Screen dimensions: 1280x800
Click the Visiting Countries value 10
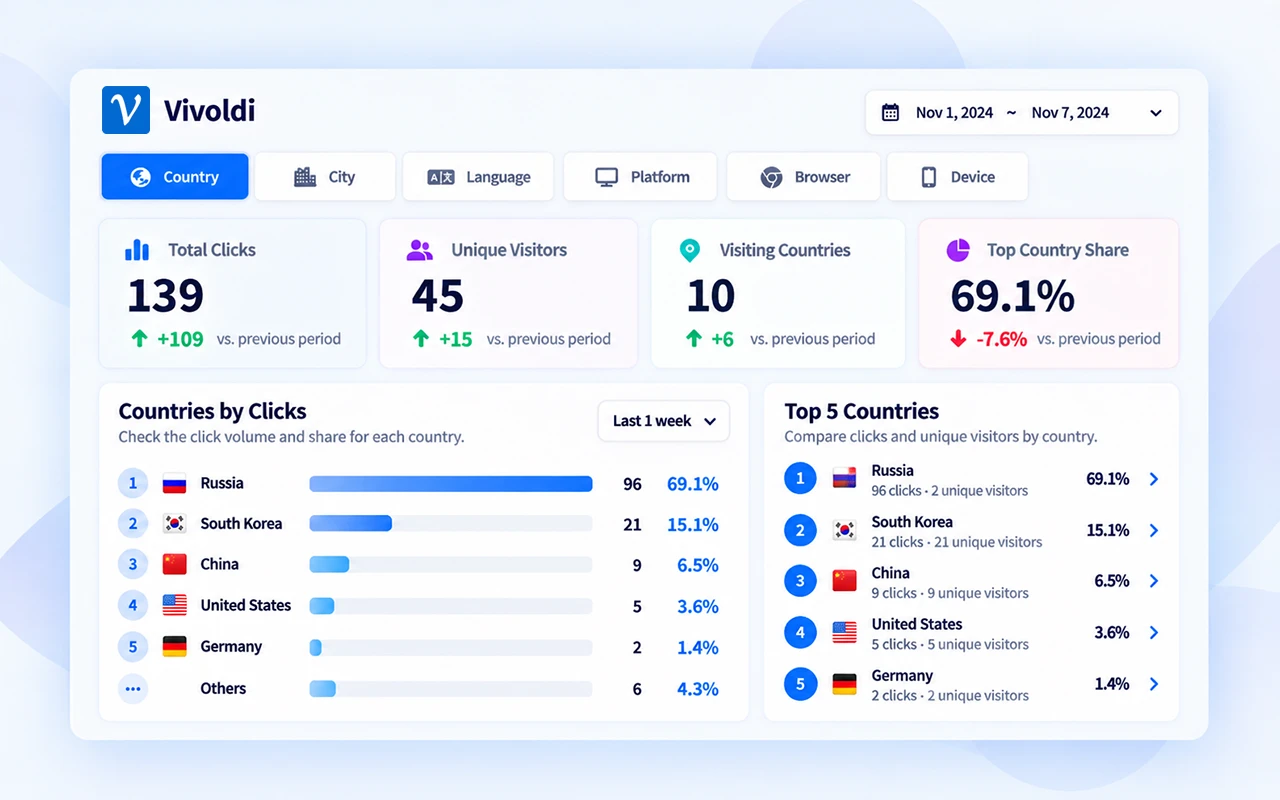pyautogui.click(x=711, y=295)
